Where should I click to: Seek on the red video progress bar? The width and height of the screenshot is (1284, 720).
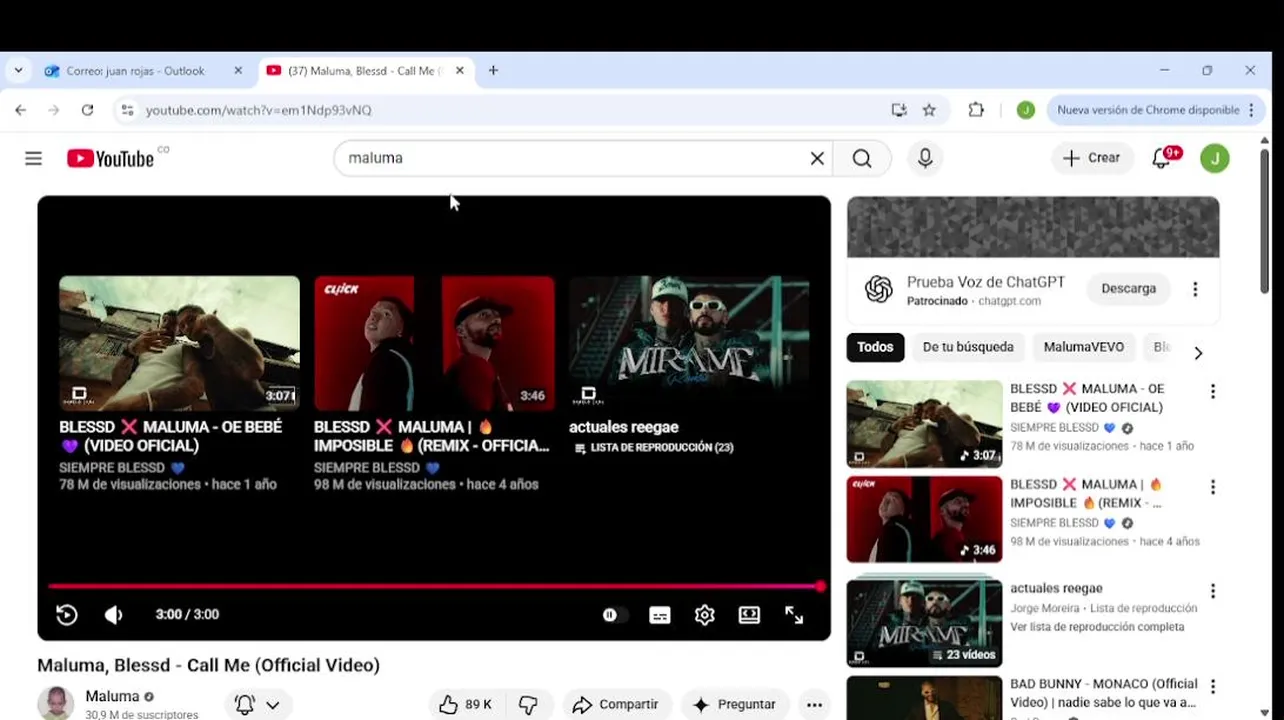pos(434,586)
